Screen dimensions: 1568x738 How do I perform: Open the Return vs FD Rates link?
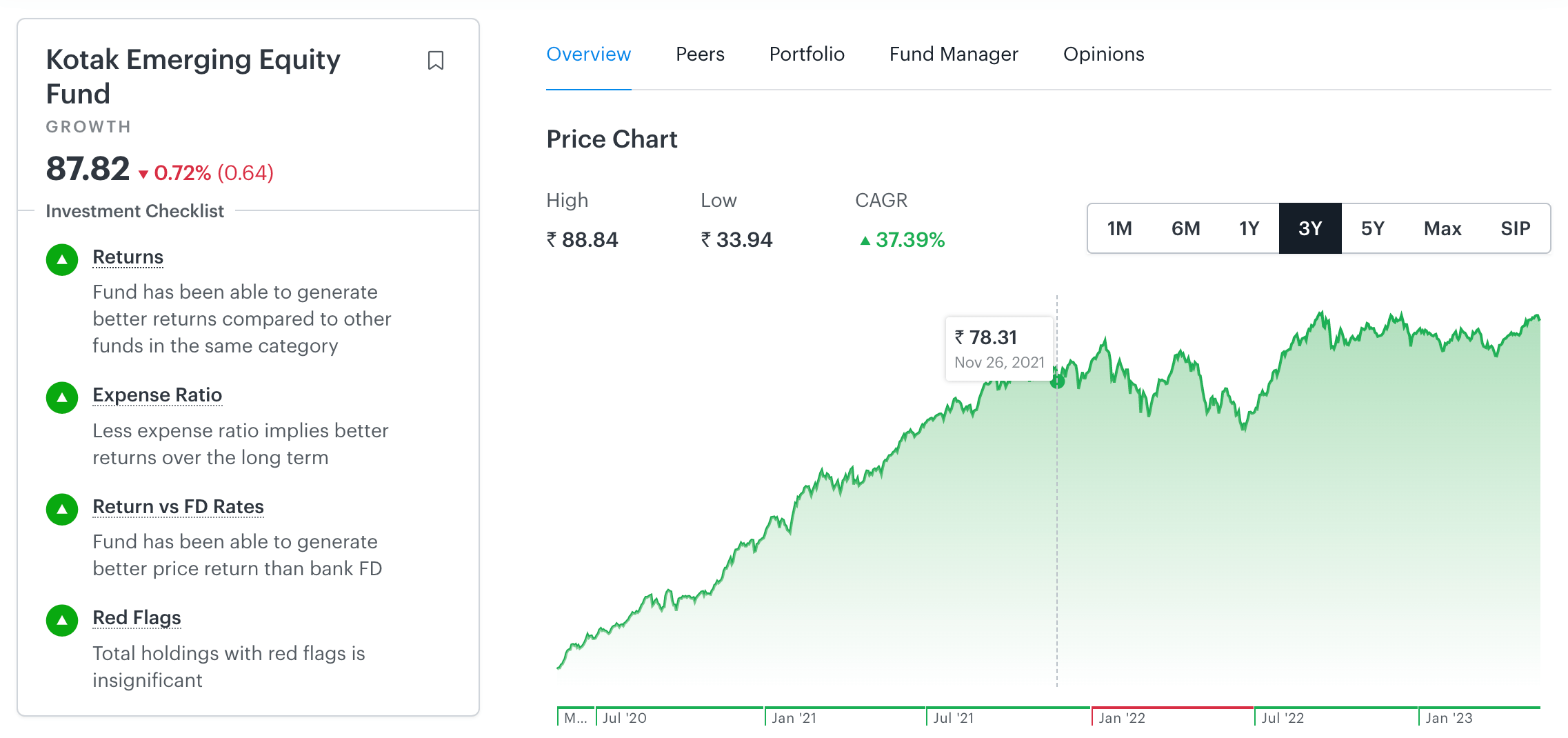178,506
